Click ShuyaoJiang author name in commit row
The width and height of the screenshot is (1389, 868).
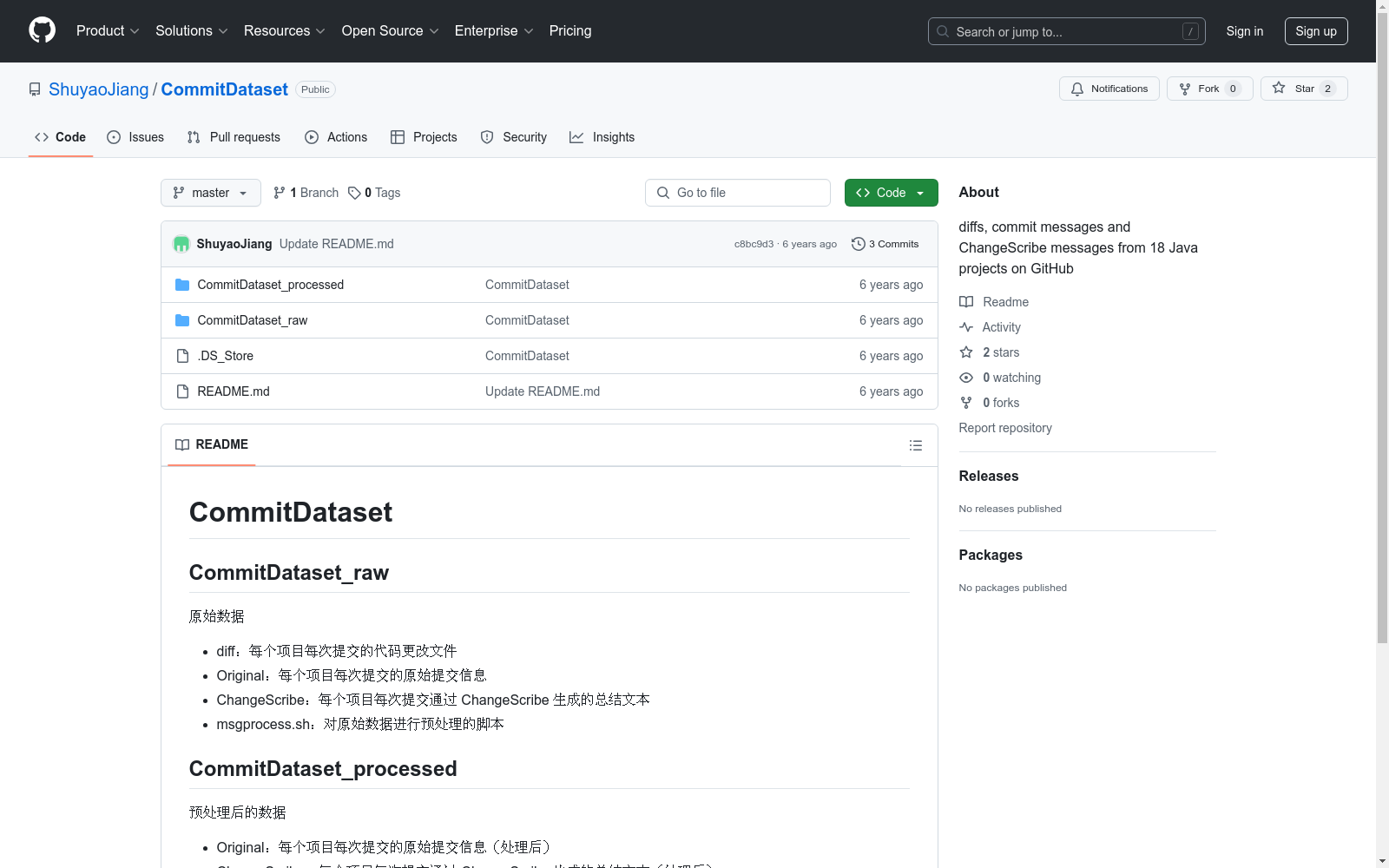coord(234,244)
